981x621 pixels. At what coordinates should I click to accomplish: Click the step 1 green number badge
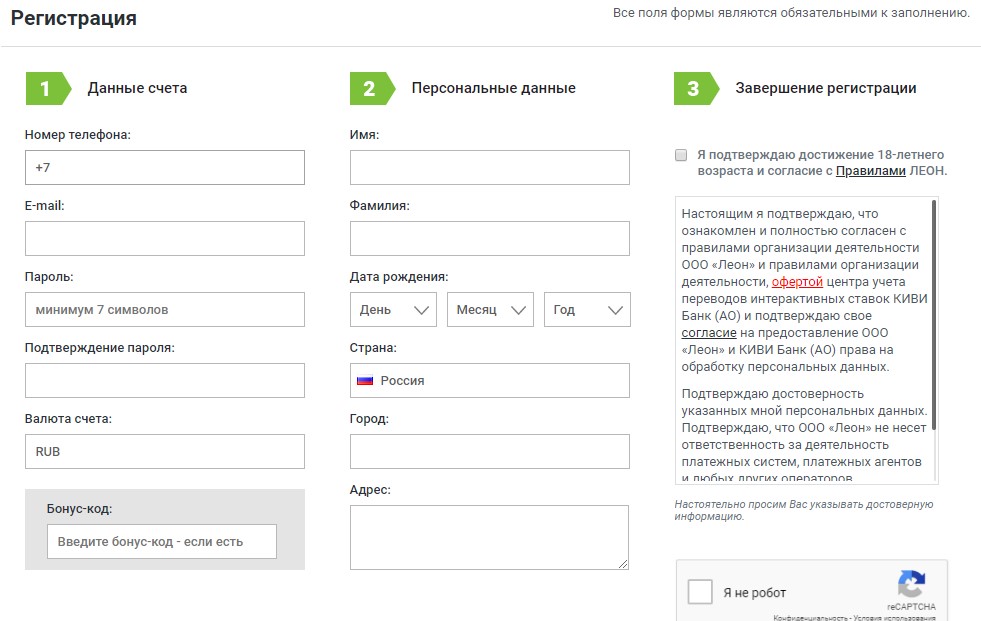point(45,88)
